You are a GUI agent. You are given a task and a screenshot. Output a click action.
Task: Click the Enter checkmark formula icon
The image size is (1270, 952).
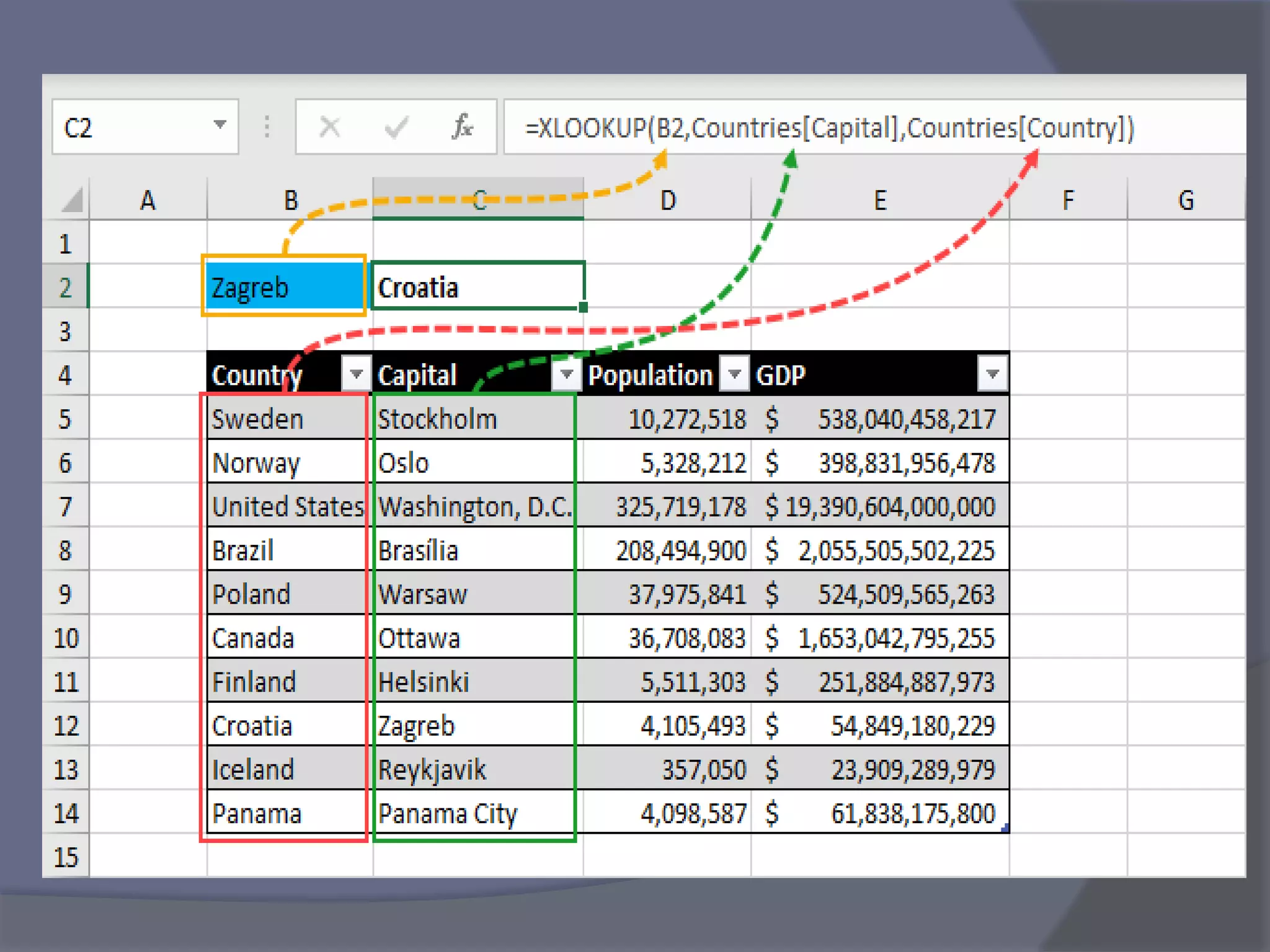click(x=396, y=128)
